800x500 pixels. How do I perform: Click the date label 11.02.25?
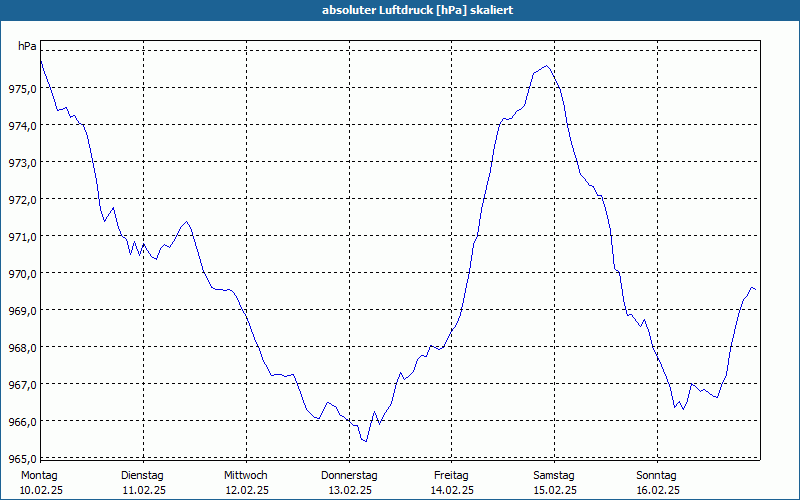144,491
